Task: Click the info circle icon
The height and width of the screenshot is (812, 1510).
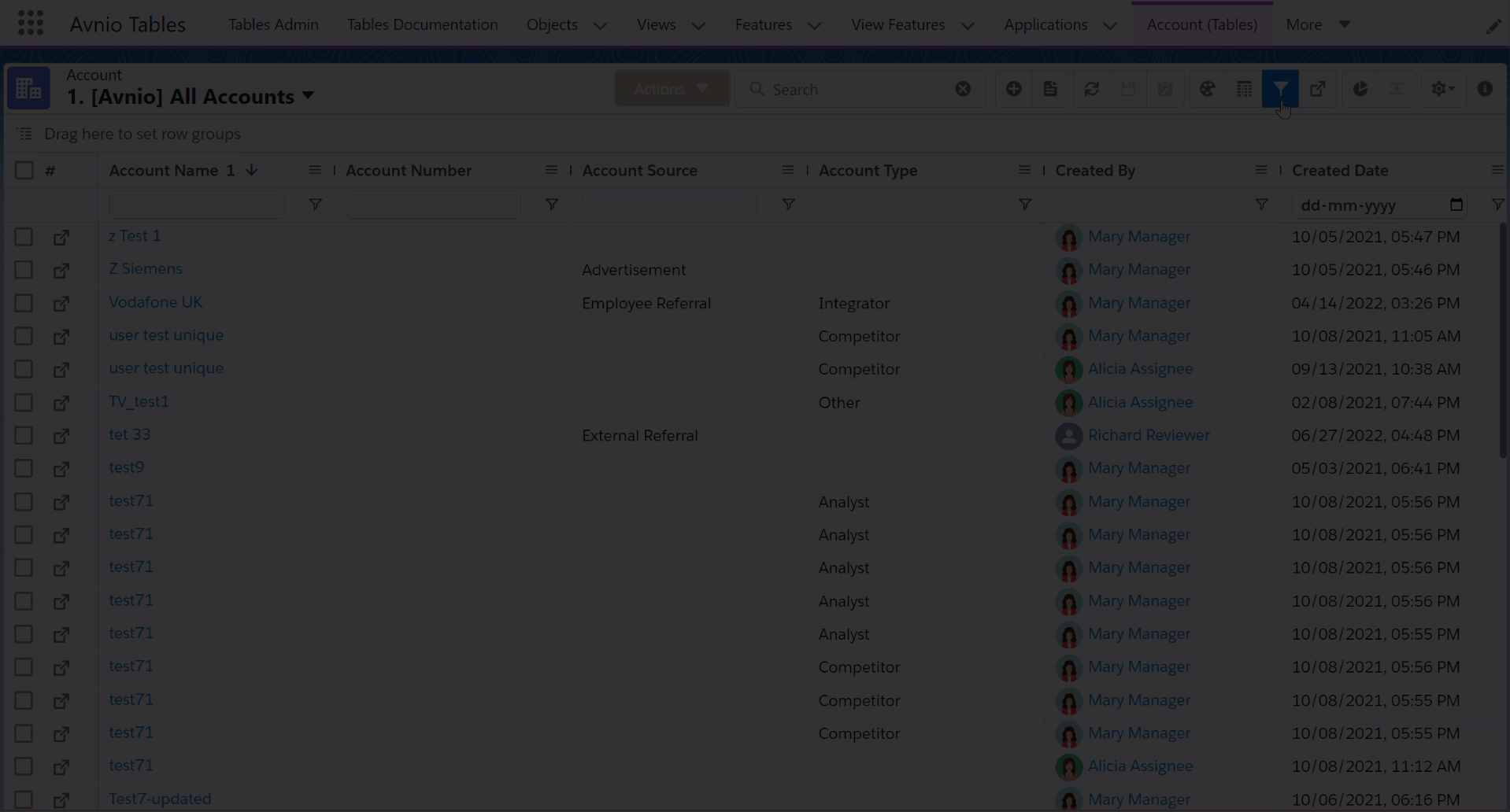Action: [1485, 89]
